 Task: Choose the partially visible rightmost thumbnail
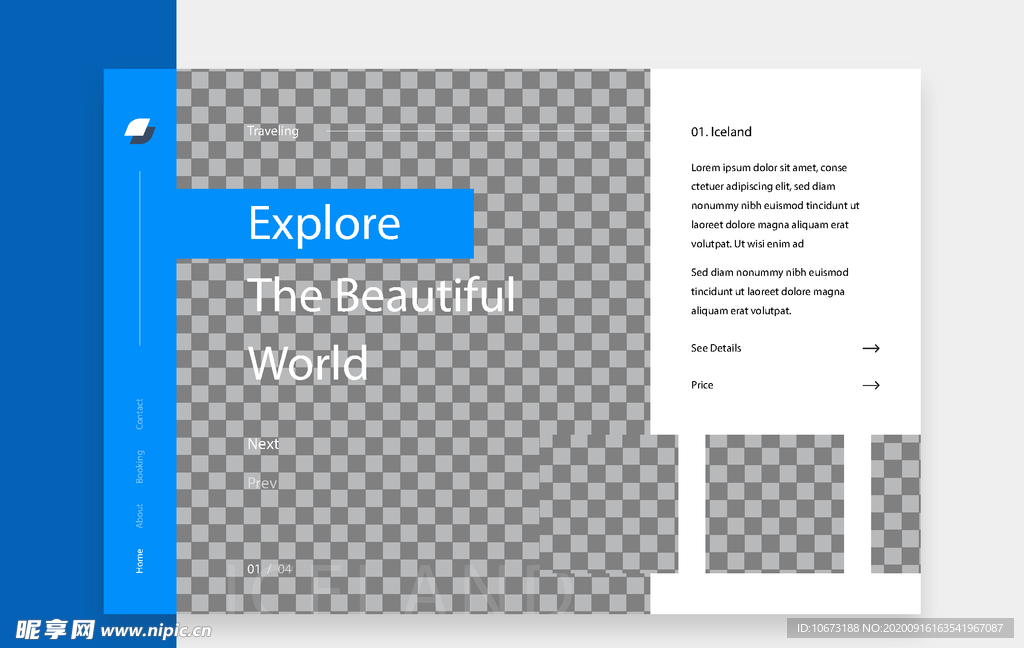click(895, 503)
